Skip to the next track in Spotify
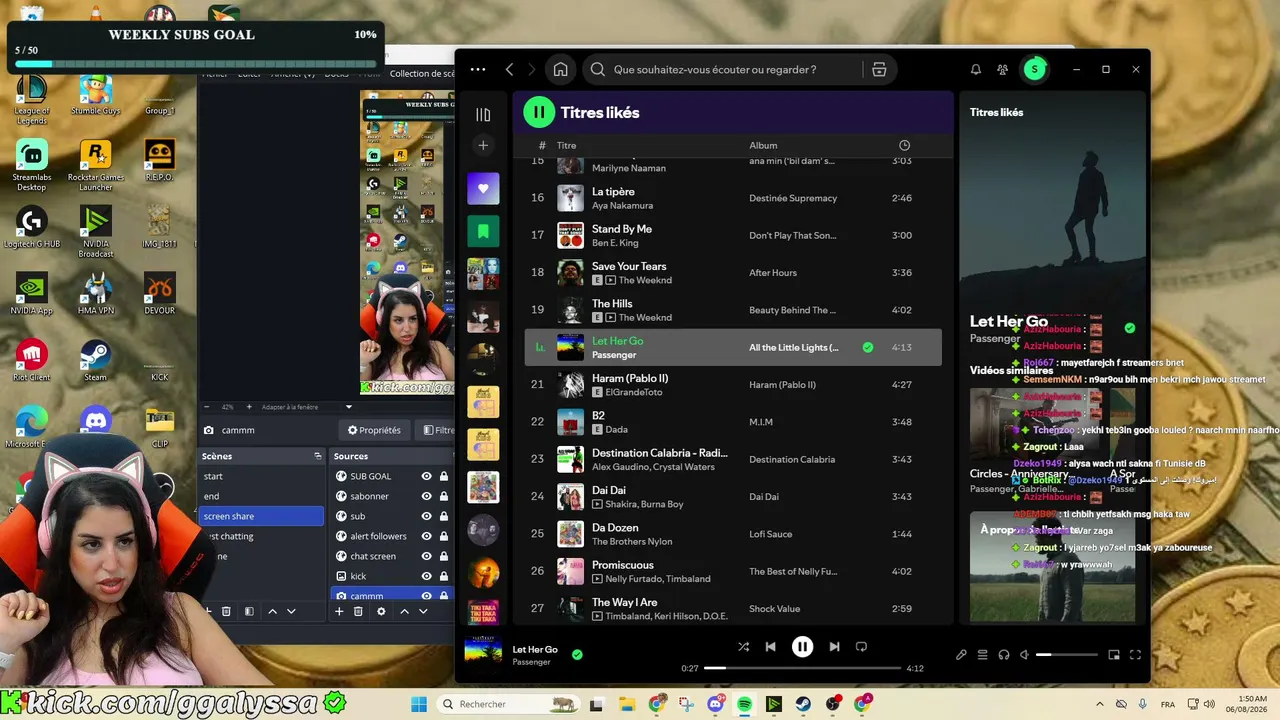Viewport: 1280px width, 720px height. pos(834,647)
